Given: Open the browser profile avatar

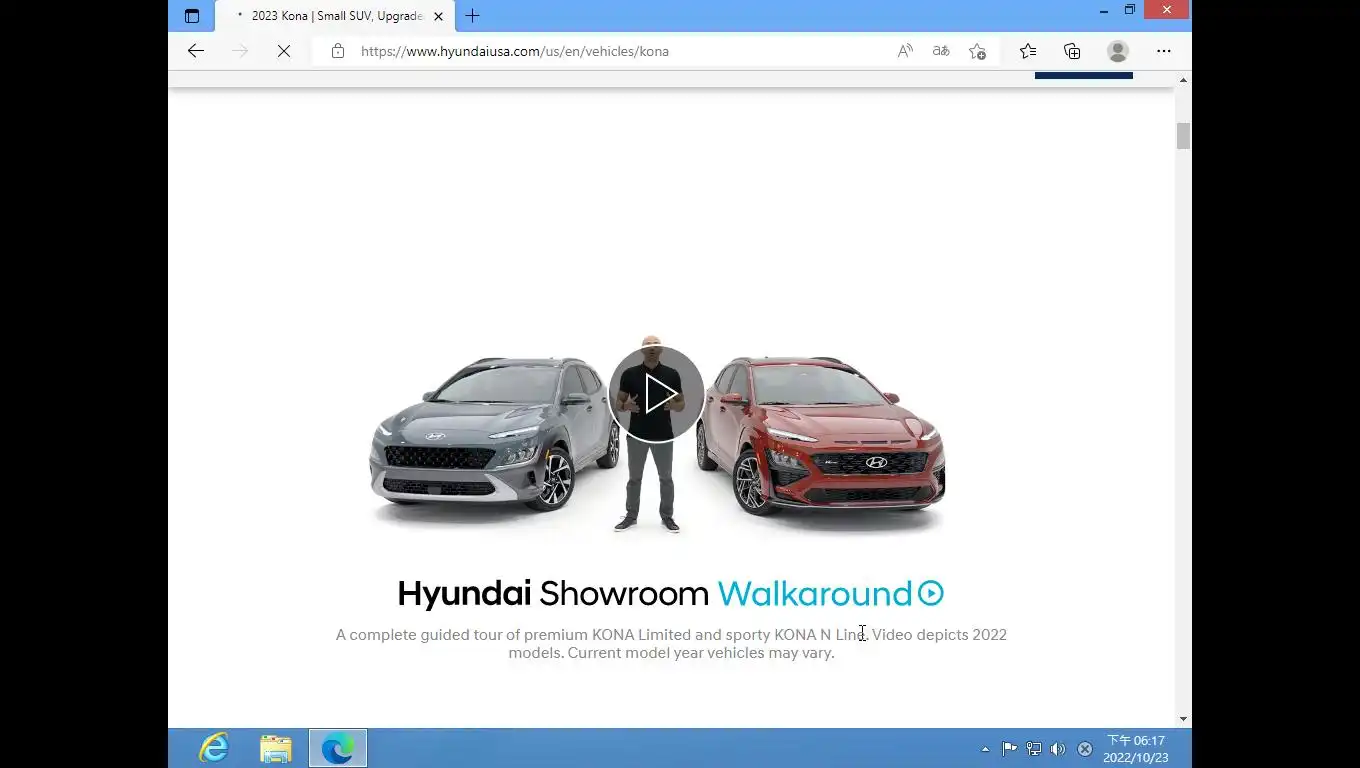Looking at the screenshot, I should pos(1118,51).
